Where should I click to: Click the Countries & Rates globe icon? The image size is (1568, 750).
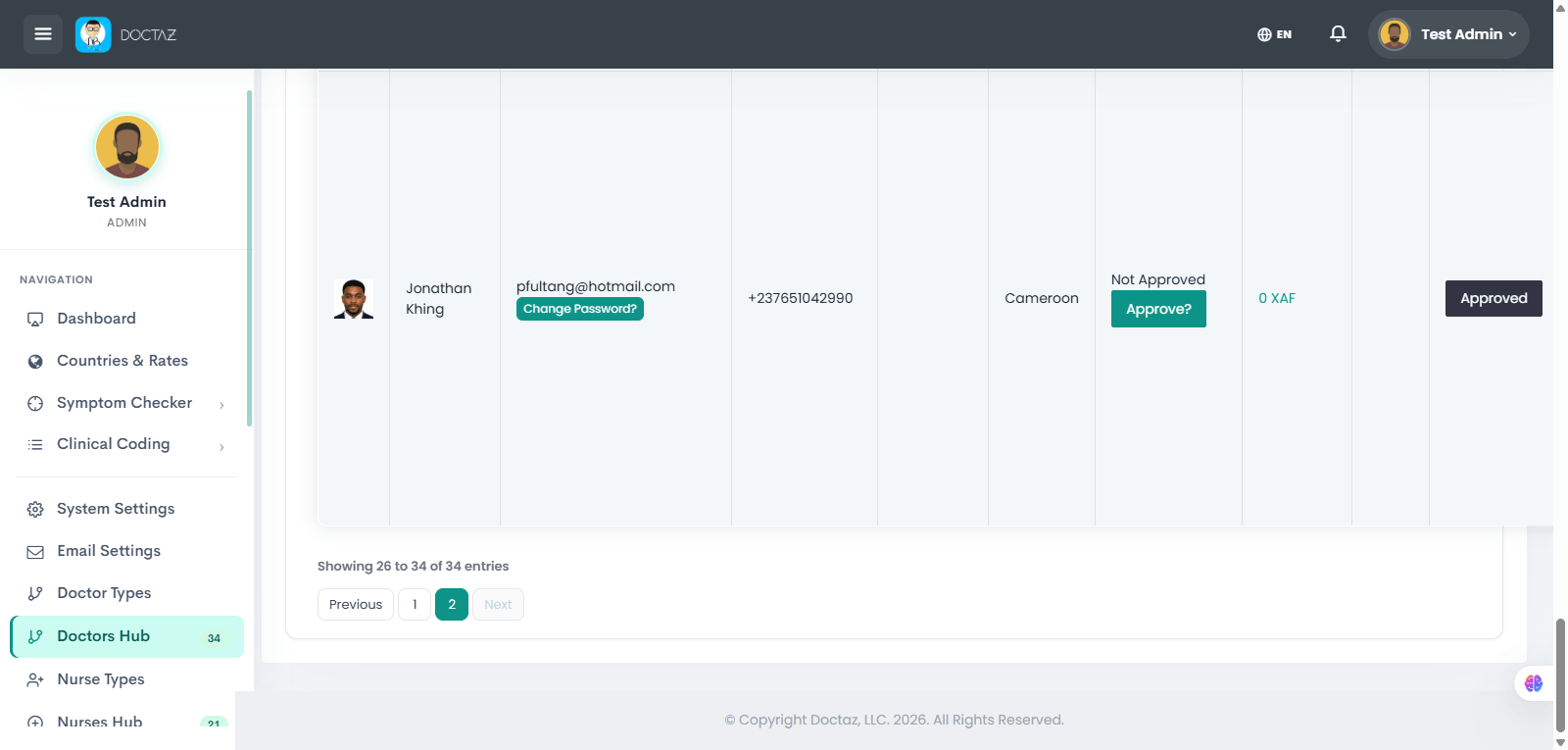[x=35, y=362]
